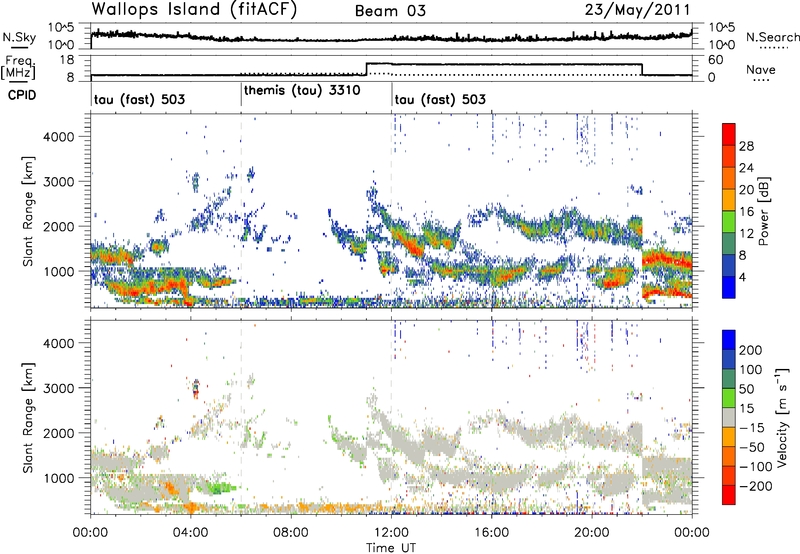Click the "18" tick on the frequency axis
The image size is (800, 554).
[x=67, y=60]
